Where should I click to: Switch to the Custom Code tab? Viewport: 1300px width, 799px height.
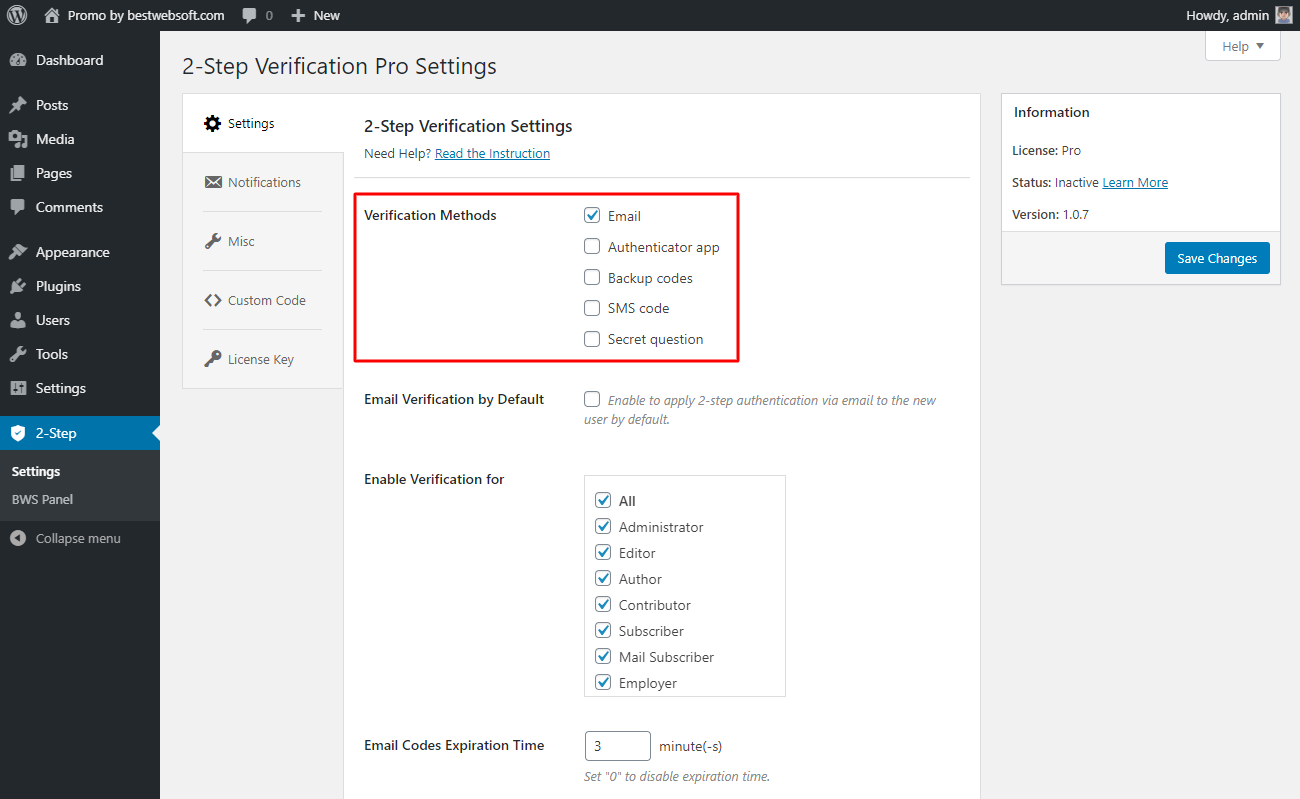(x=263, y=300)
